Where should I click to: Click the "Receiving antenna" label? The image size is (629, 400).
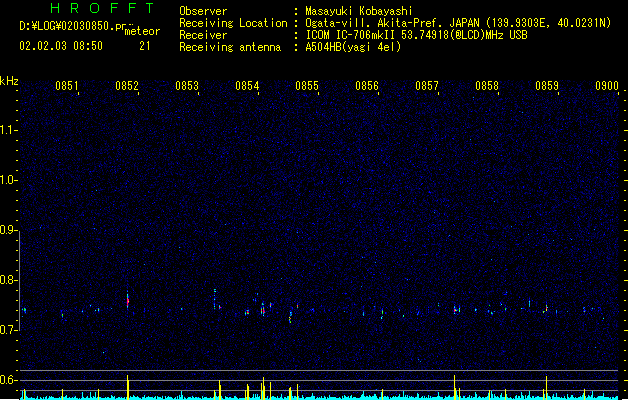230,47
